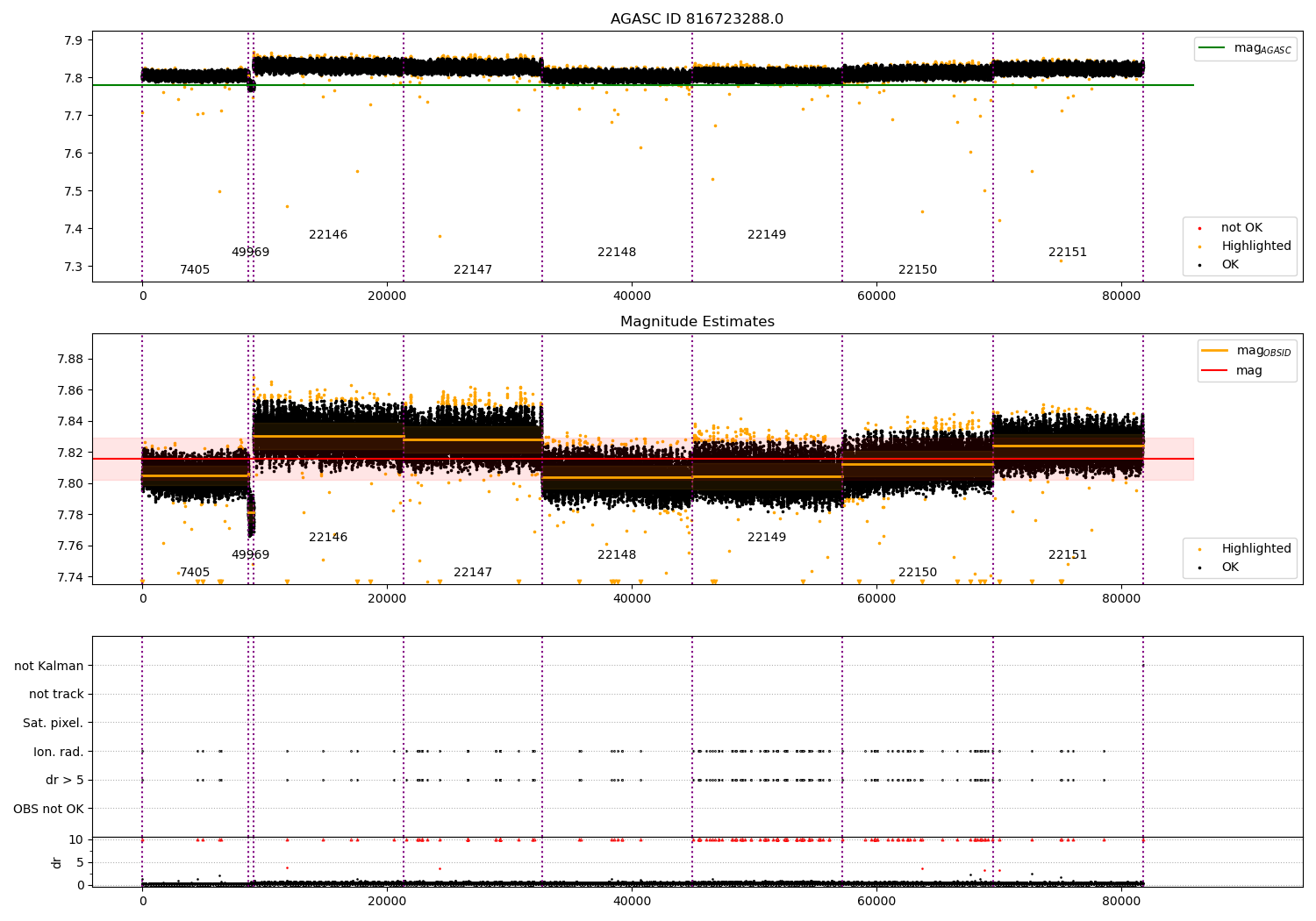Click obsid label 22146 in Magnitude Estimates plot
Image resolution: width=1316 pixels, height=921 pixels.
(328, 538)
